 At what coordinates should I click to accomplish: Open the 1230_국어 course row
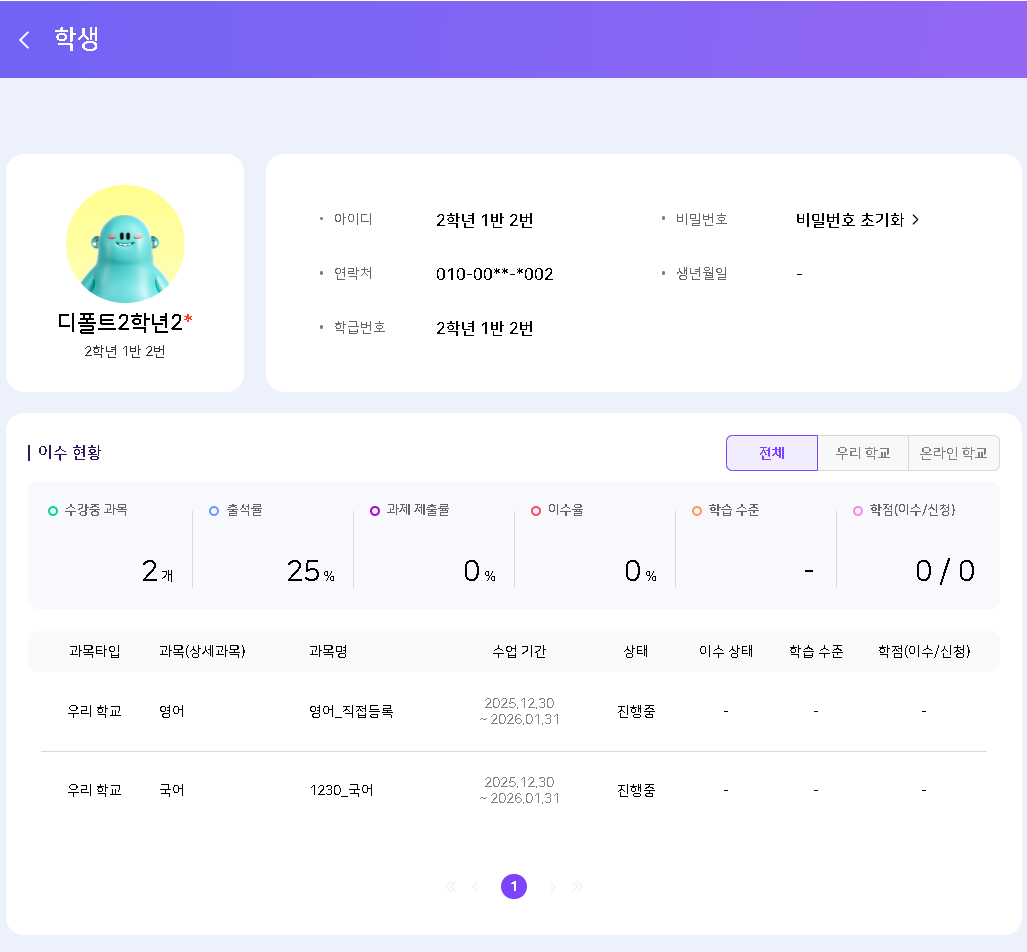(341, 790)
